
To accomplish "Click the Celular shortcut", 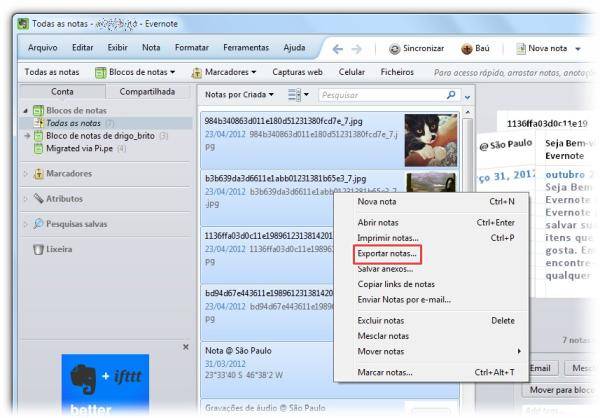I will [351, 72].
